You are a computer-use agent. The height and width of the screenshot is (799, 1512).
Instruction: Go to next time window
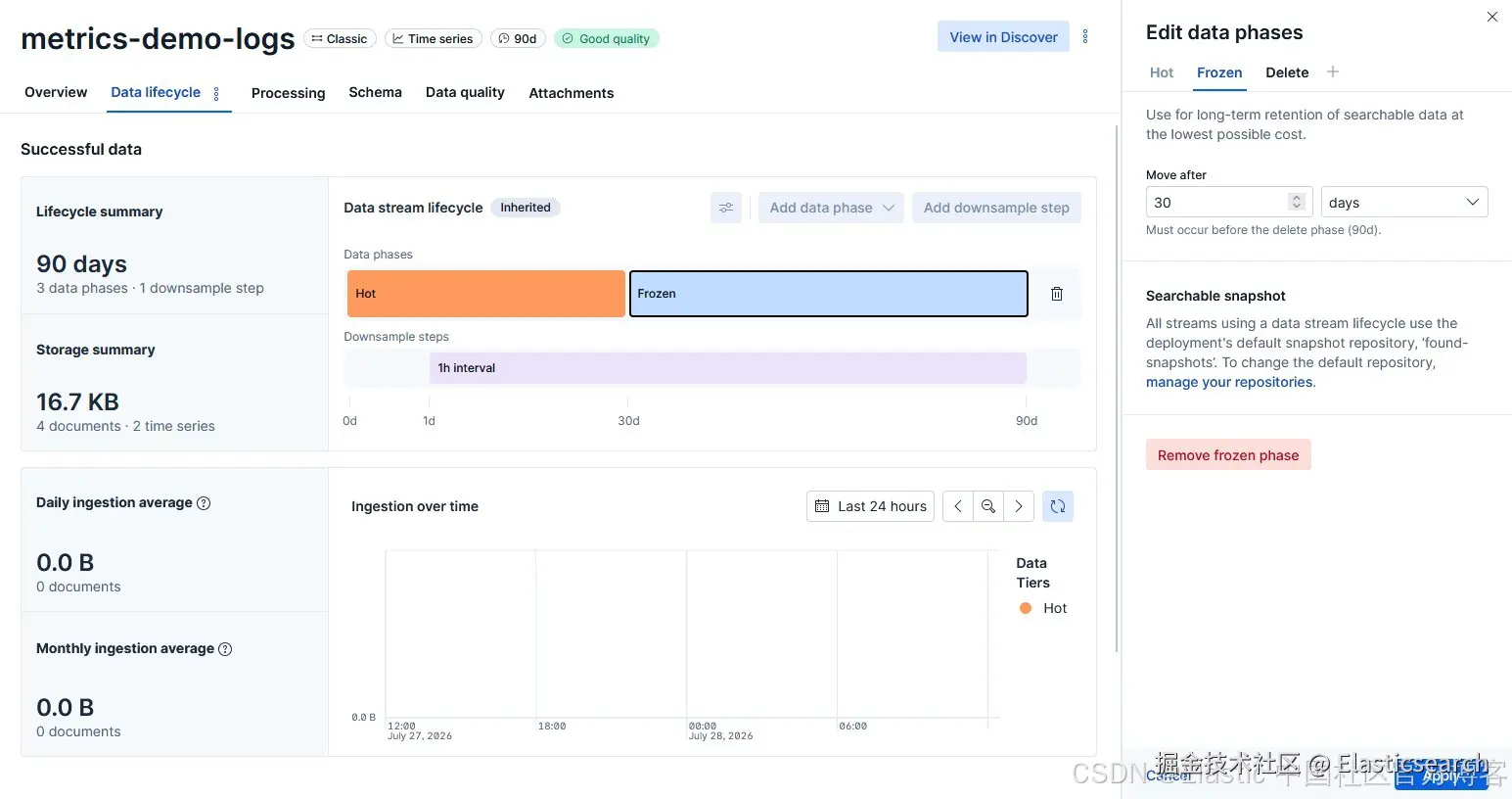[1019, 506]
